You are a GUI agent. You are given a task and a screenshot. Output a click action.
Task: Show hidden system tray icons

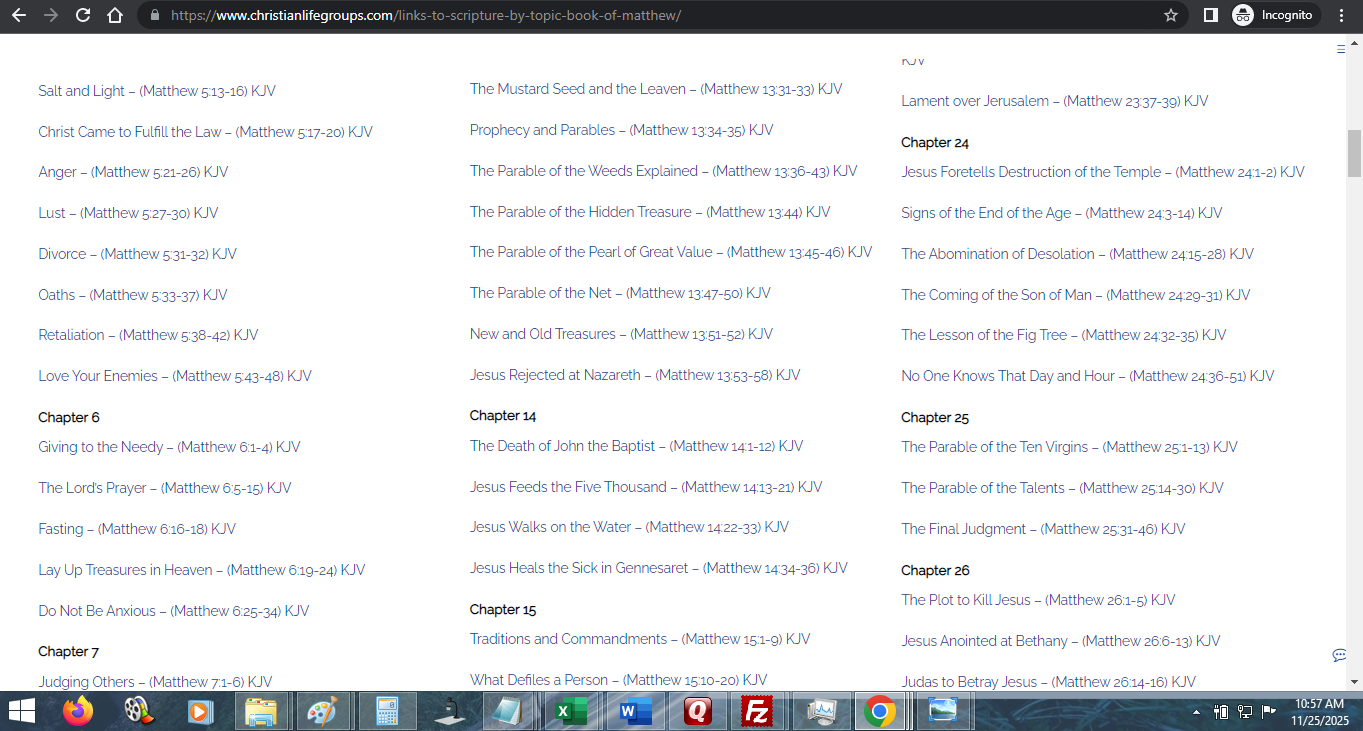(1196, 712)
